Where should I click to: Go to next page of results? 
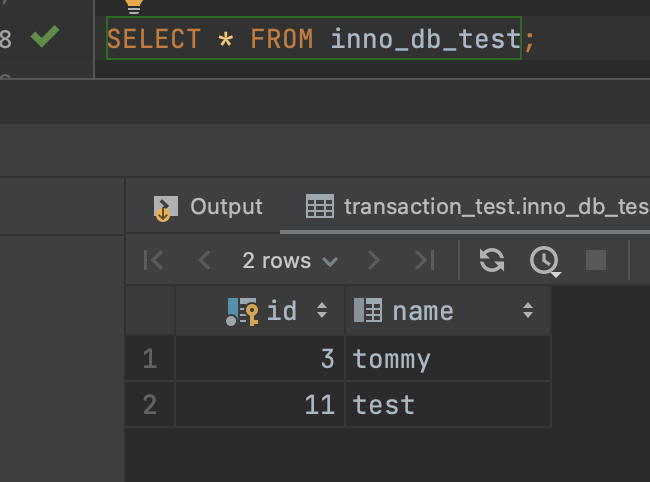(374, 261)
